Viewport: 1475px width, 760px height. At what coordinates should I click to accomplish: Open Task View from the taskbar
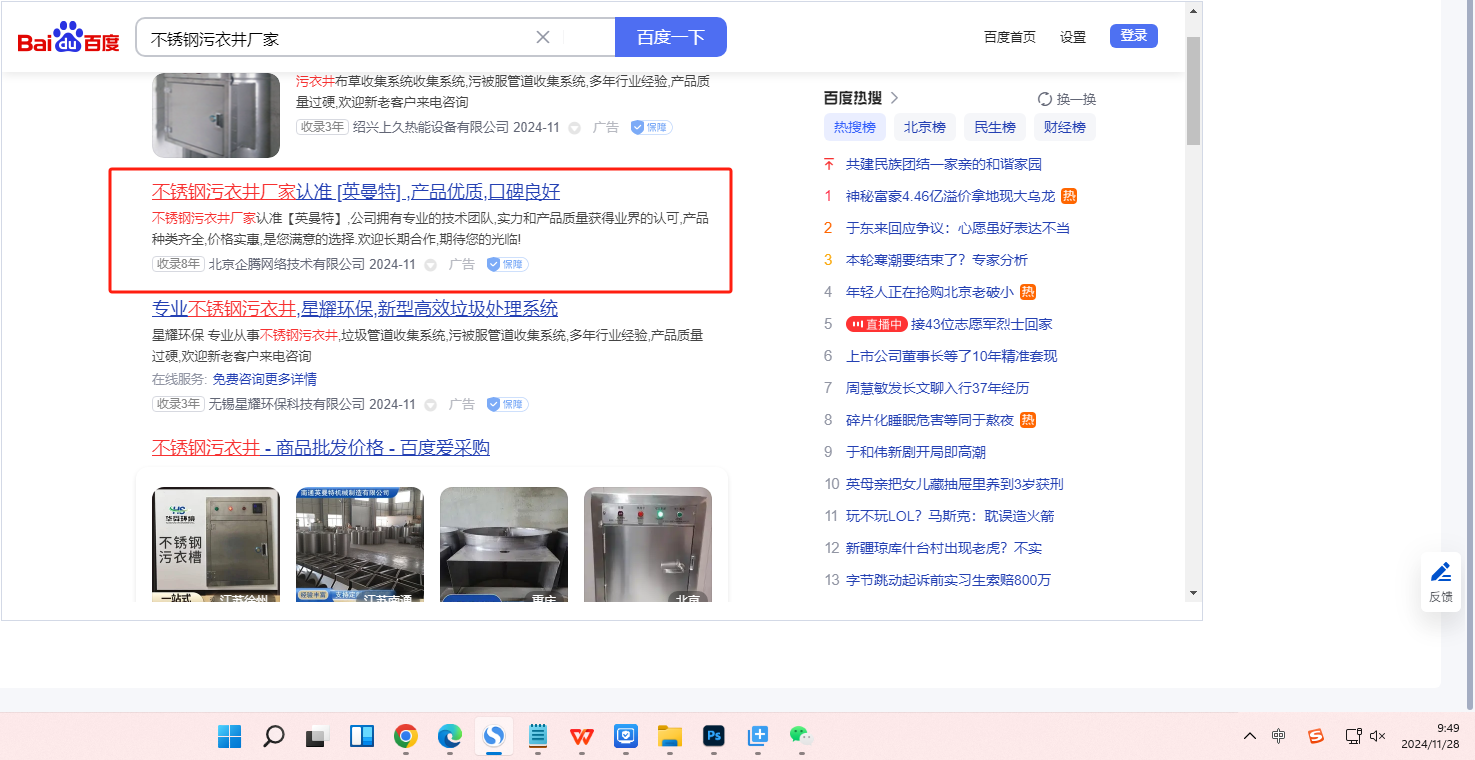[x=317, y=737]
